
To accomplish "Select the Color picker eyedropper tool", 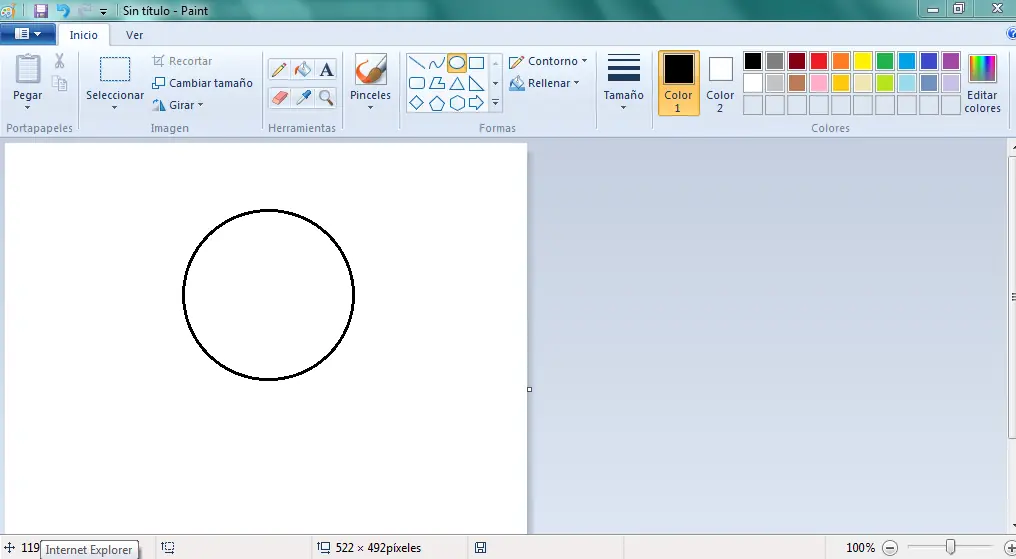I will point(303,98).
